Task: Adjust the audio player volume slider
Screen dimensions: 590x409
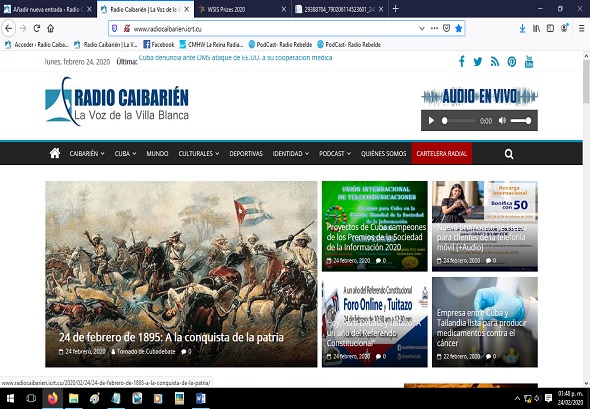Action: click(521, 120)
